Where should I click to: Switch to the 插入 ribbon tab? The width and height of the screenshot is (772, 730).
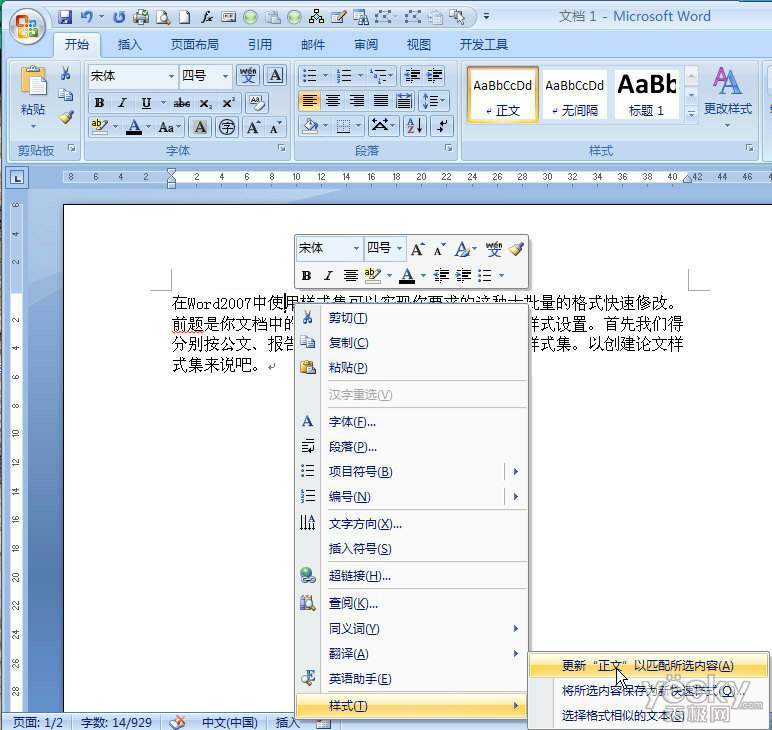point(129,45)
